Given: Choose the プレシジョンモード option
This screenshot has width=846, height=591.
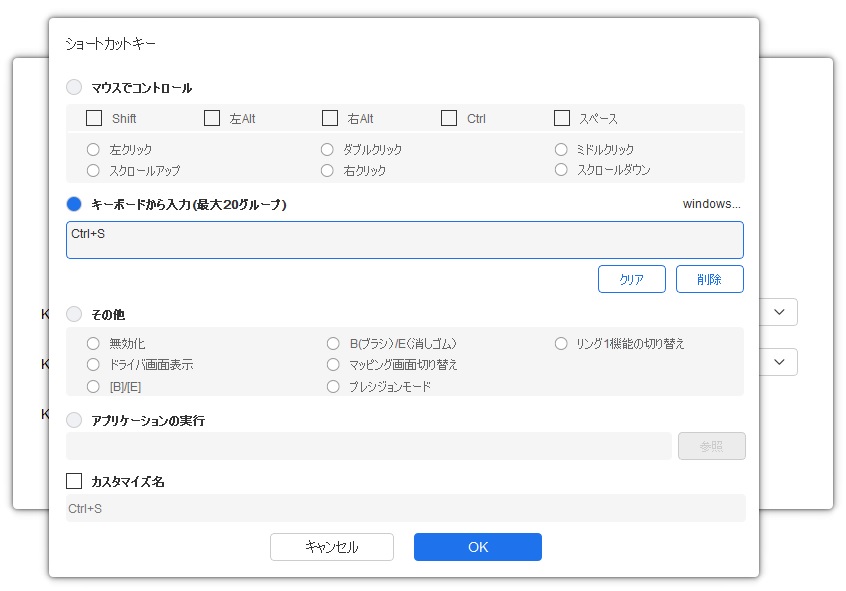Looking at the screenshot, I should point(334,386).
